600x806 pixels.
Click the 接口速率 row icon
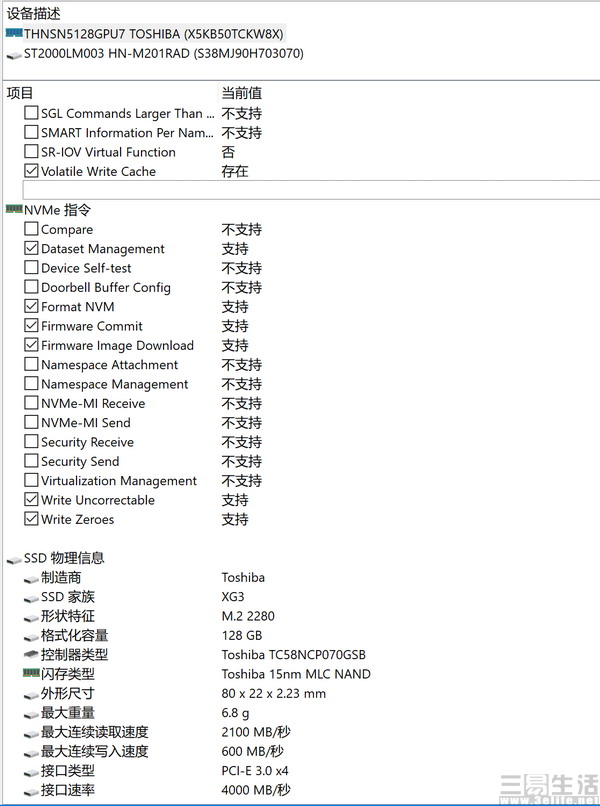click(x=30, y=790)
